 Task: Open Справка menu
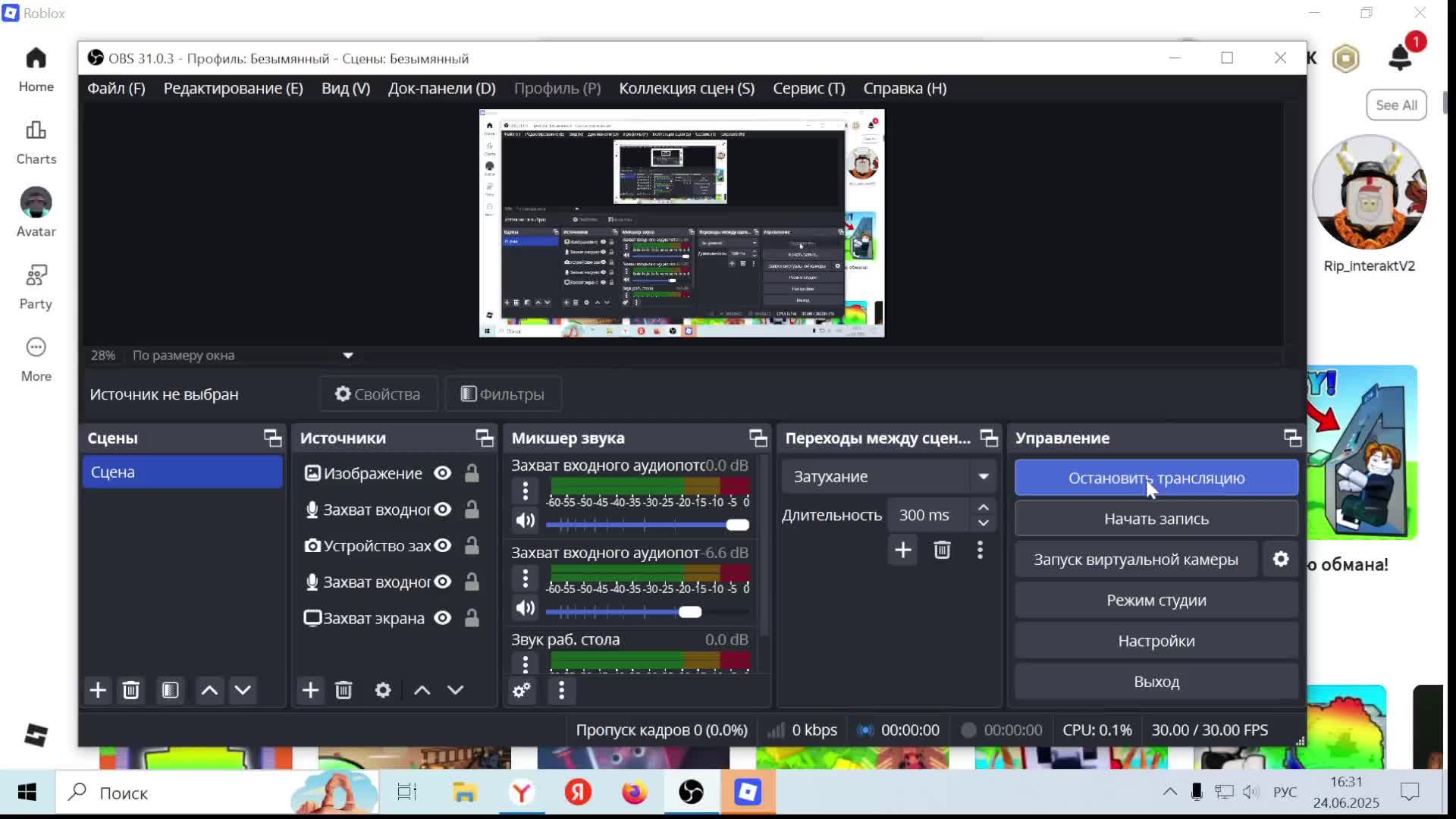click(x=905, y=88)
